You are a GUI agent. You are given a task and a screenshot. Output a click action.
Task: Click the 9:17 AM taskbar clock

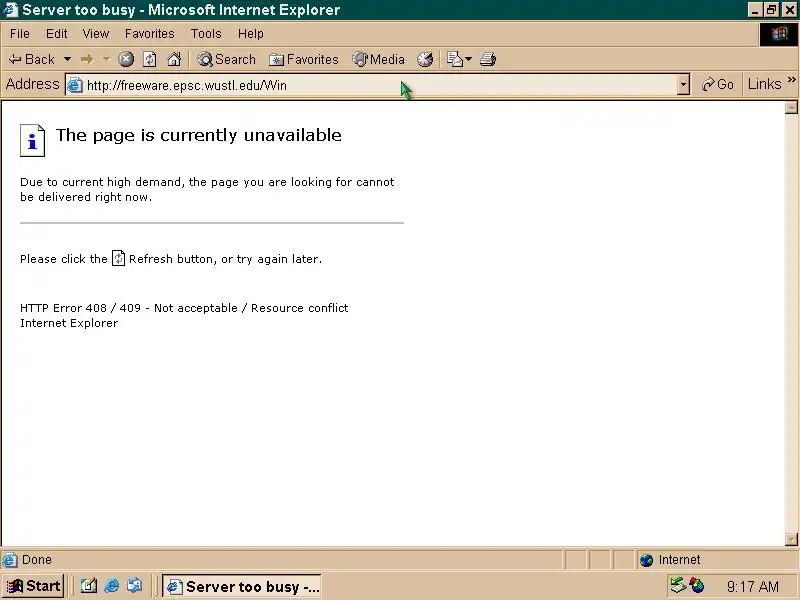tap(753, 587)
